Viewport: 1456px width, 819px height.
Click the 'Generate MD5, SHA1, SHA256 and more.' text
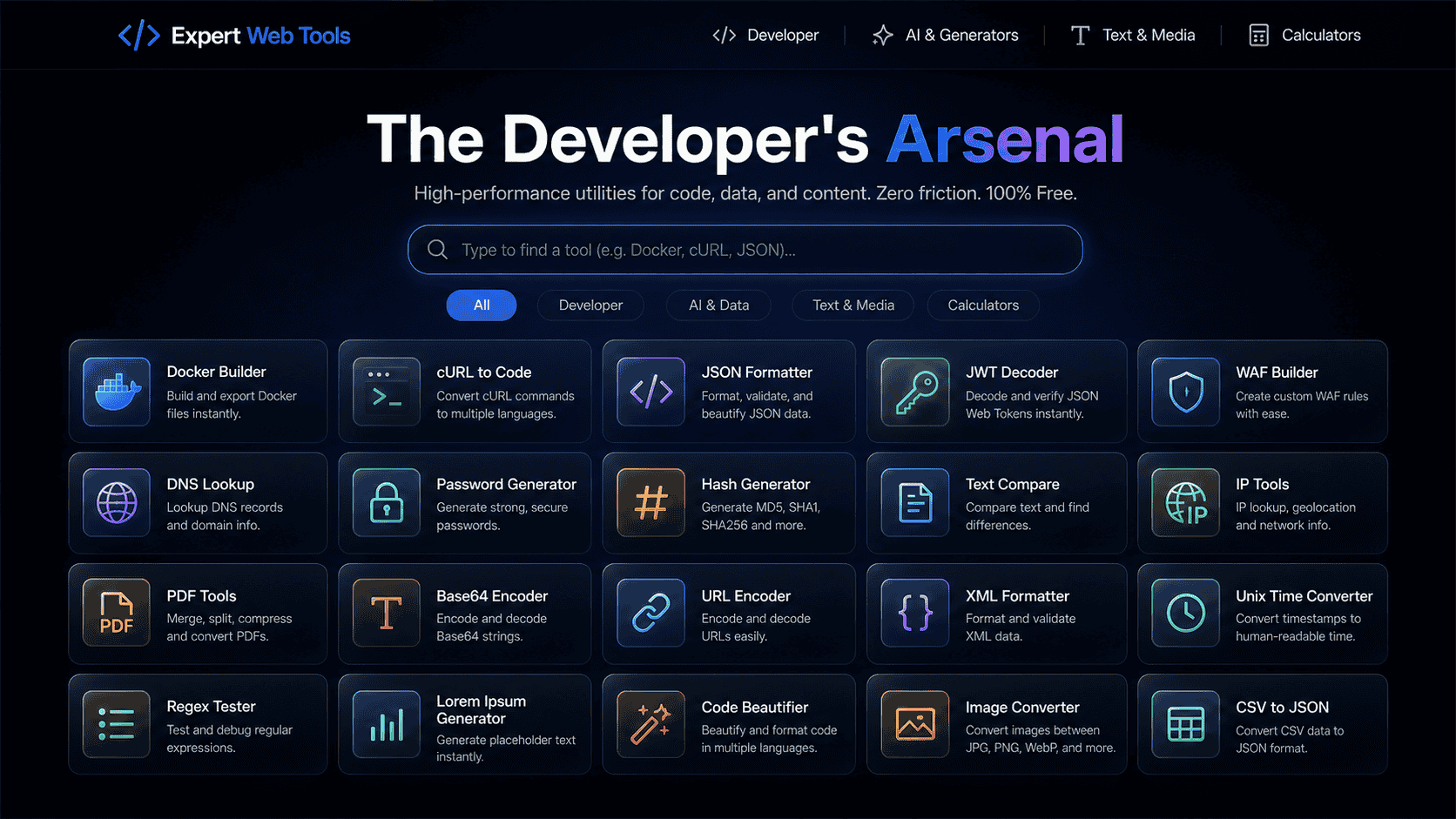(x=761, y=516)
